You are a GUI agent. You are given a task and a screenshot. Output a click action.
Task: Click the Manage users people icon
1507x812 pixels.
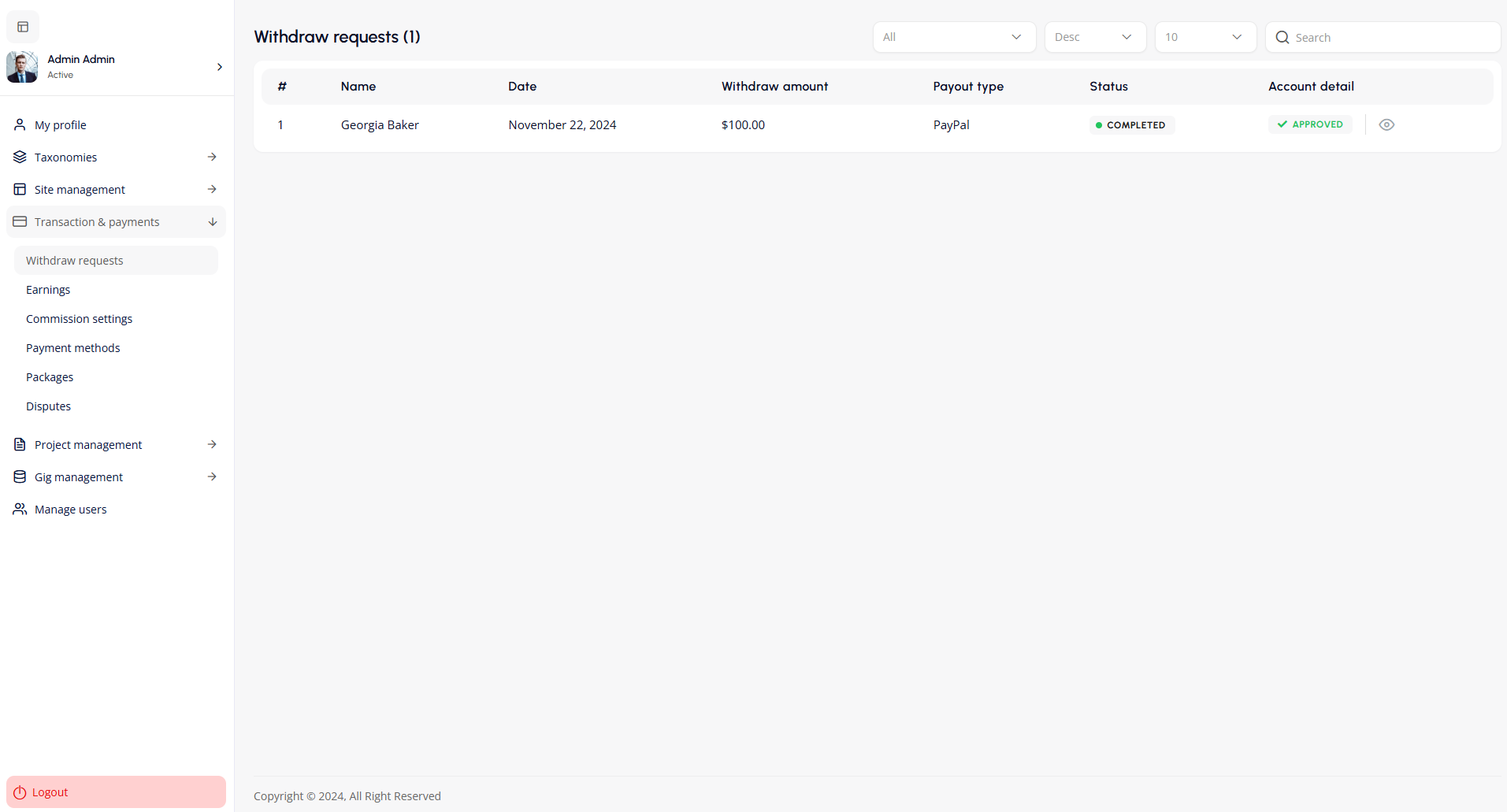tap(20, 509)
